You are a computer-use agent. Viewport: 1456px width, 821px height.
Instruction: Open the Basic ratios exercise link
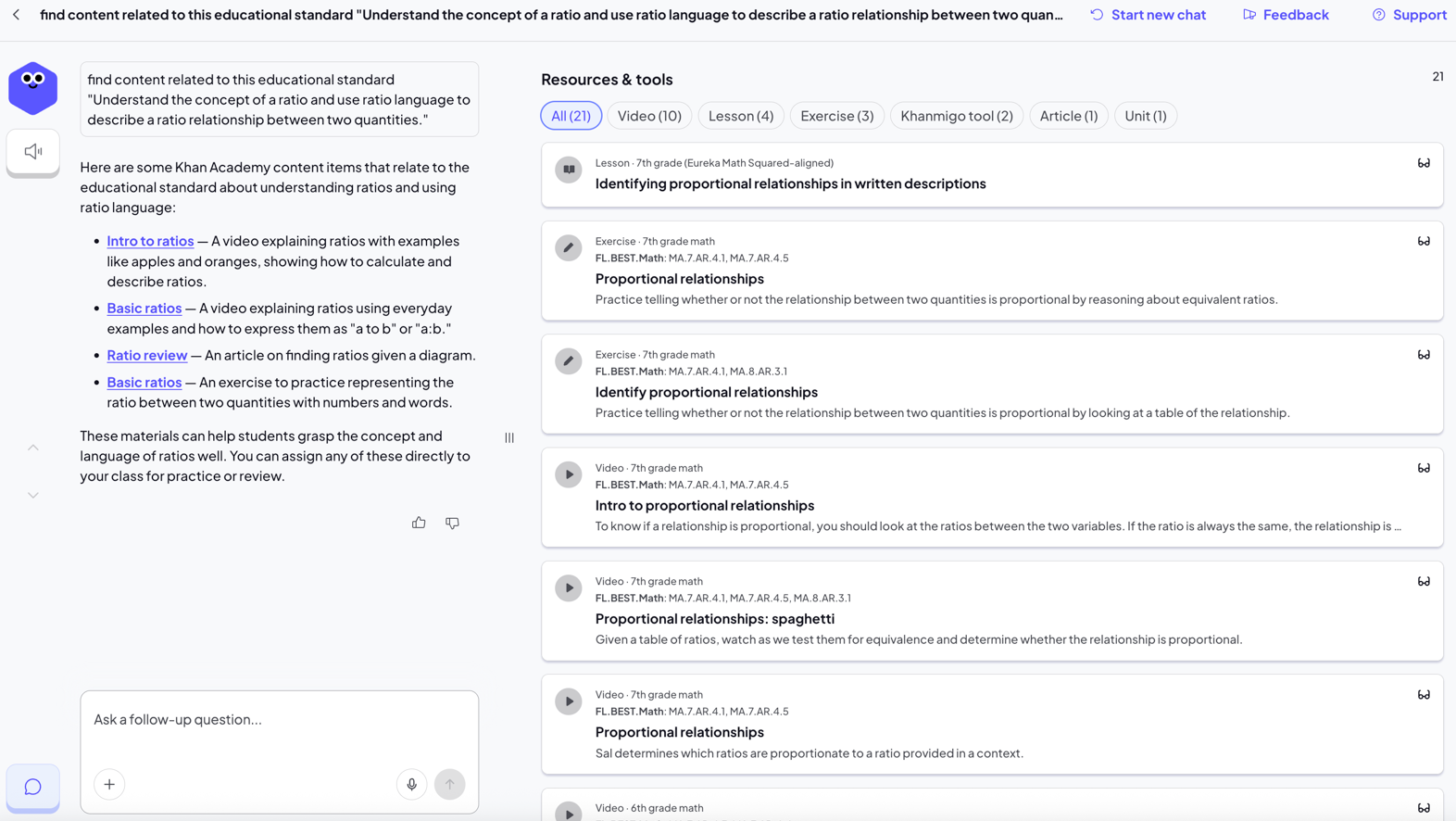[144, 382]
